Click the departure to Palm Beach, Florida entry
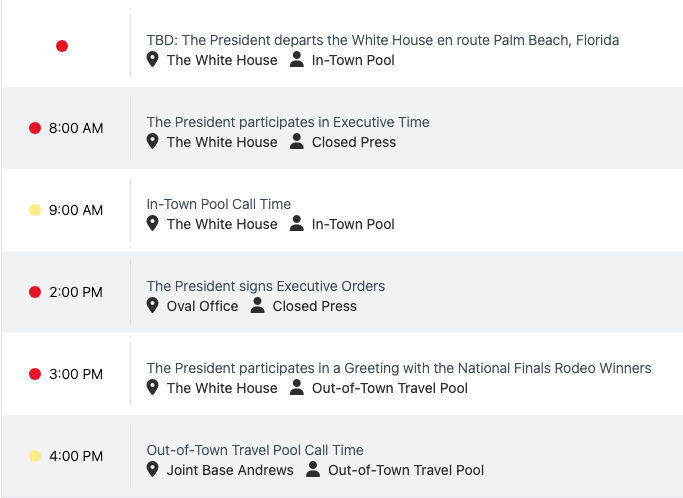Image resolution: width=683 pixels, height=498 pixels. tap(382, 40)
